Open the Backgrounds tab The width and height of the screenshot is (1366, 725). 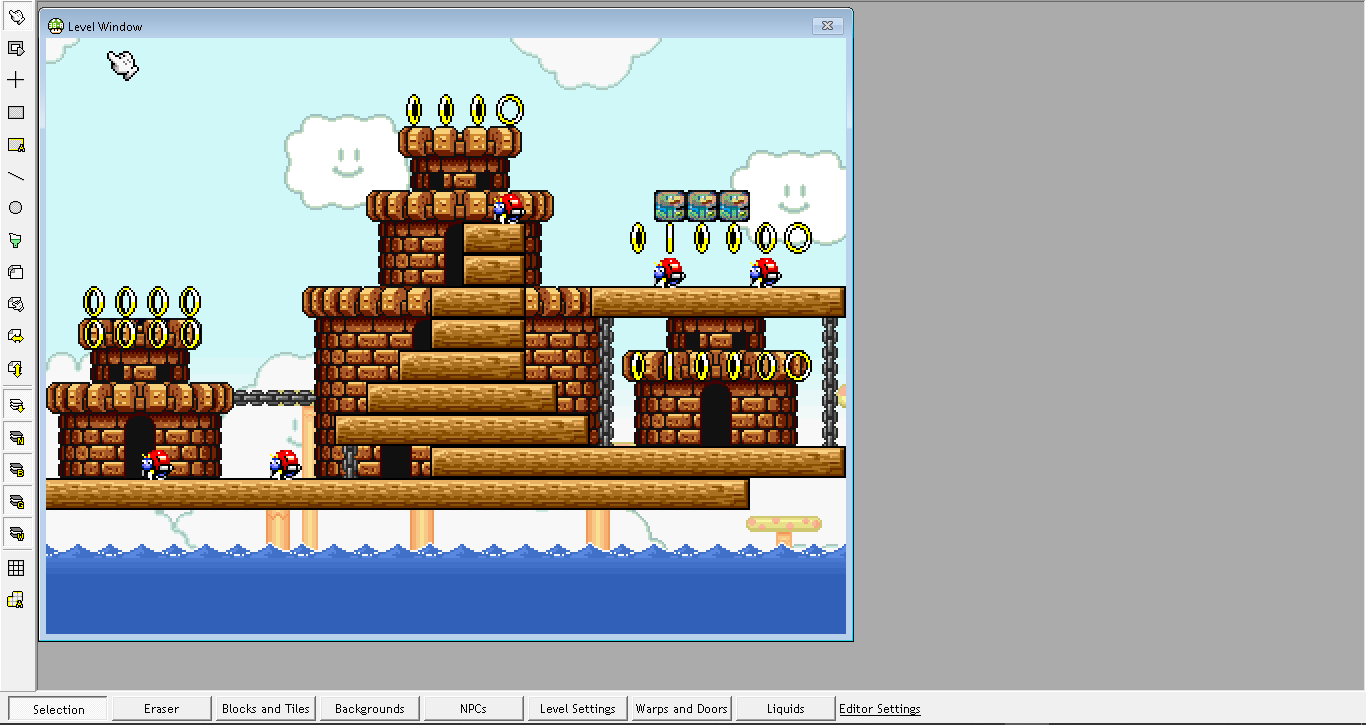[369, 709]
